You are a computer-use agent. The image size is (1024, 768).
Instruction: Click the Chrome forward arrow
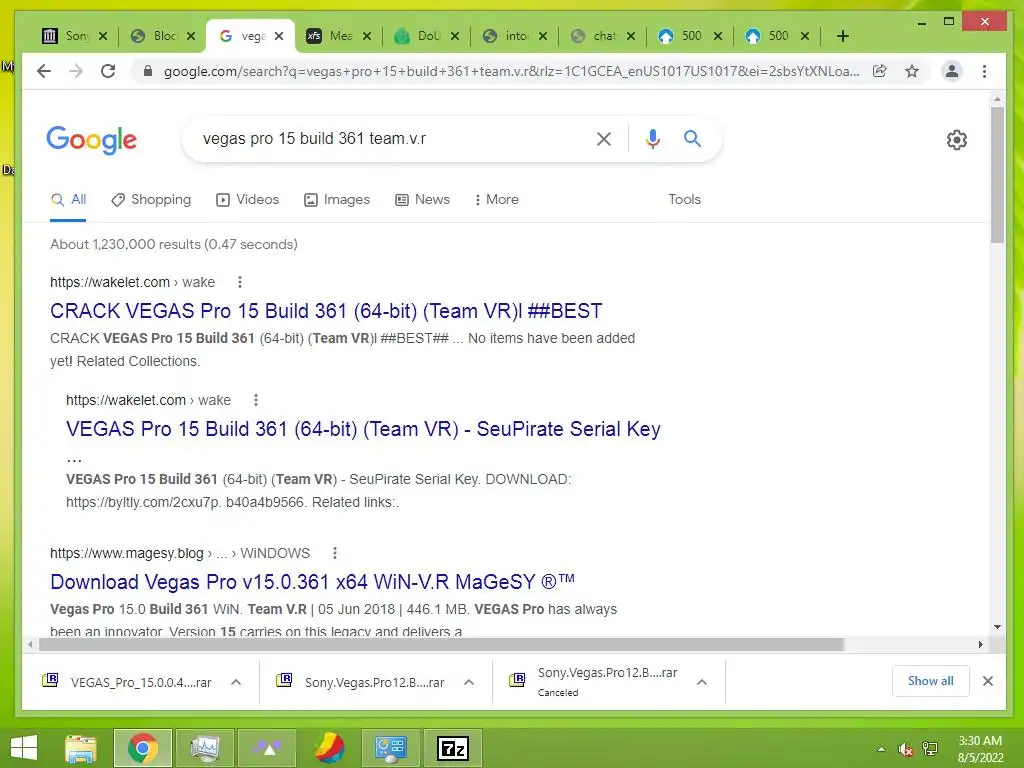76,71
